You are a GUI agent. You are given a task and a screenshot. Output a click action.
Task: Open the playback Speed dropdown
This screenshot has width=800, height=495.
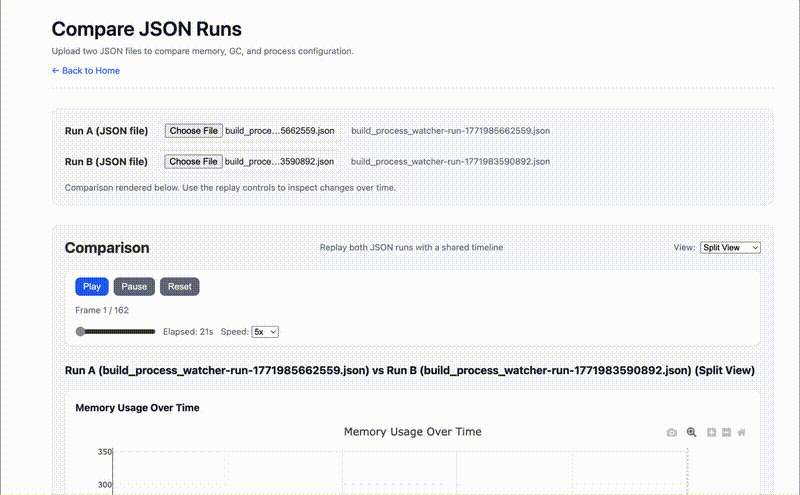pyautogui.click(x=265, y=332)
